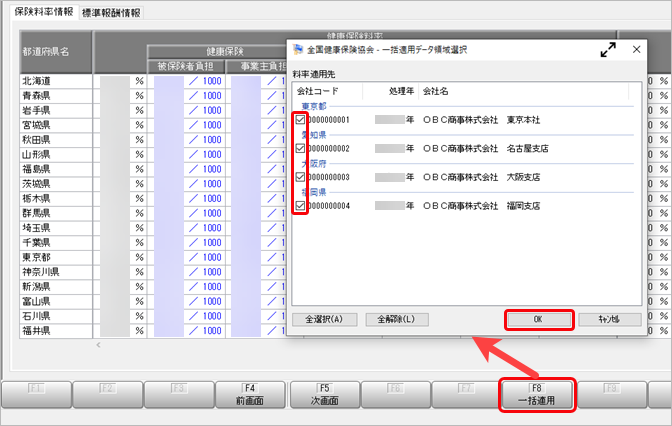Click the F8 一括適用 function key
Viewport: 672px width, 426px height.
[537, 394]
